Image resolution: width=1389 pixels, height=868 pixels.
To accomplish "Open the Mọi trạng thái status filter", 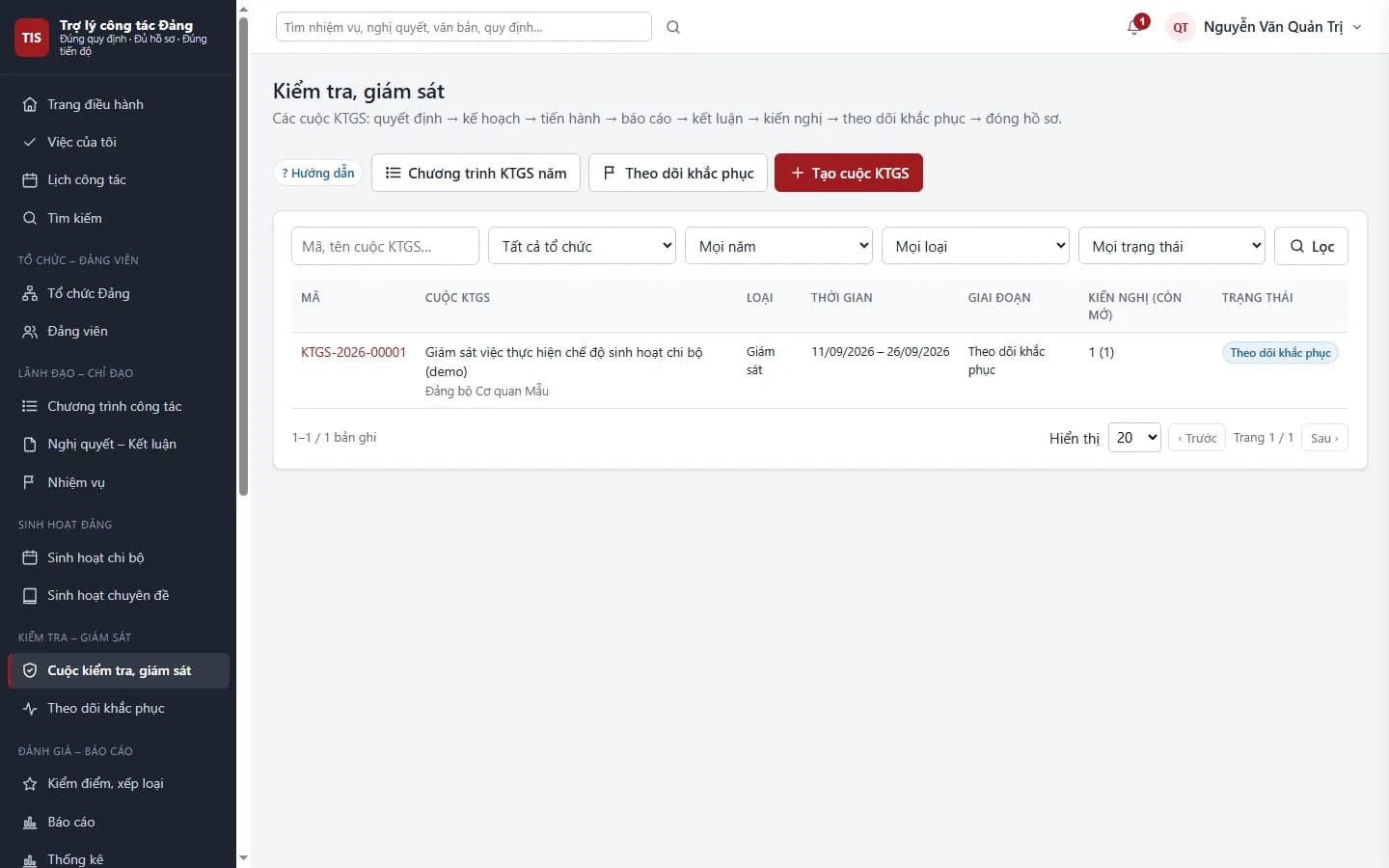I will 1171,246.
